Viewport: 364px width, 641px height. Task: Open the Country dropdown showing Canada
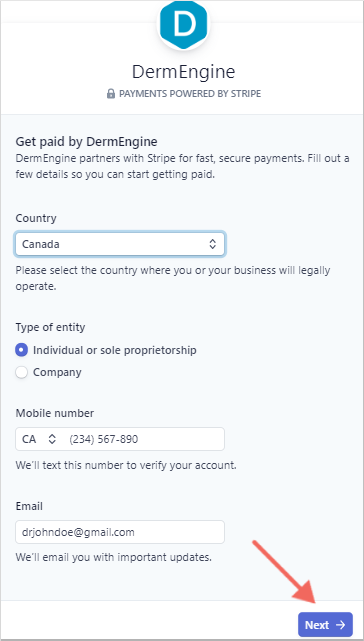coord(120,244)
